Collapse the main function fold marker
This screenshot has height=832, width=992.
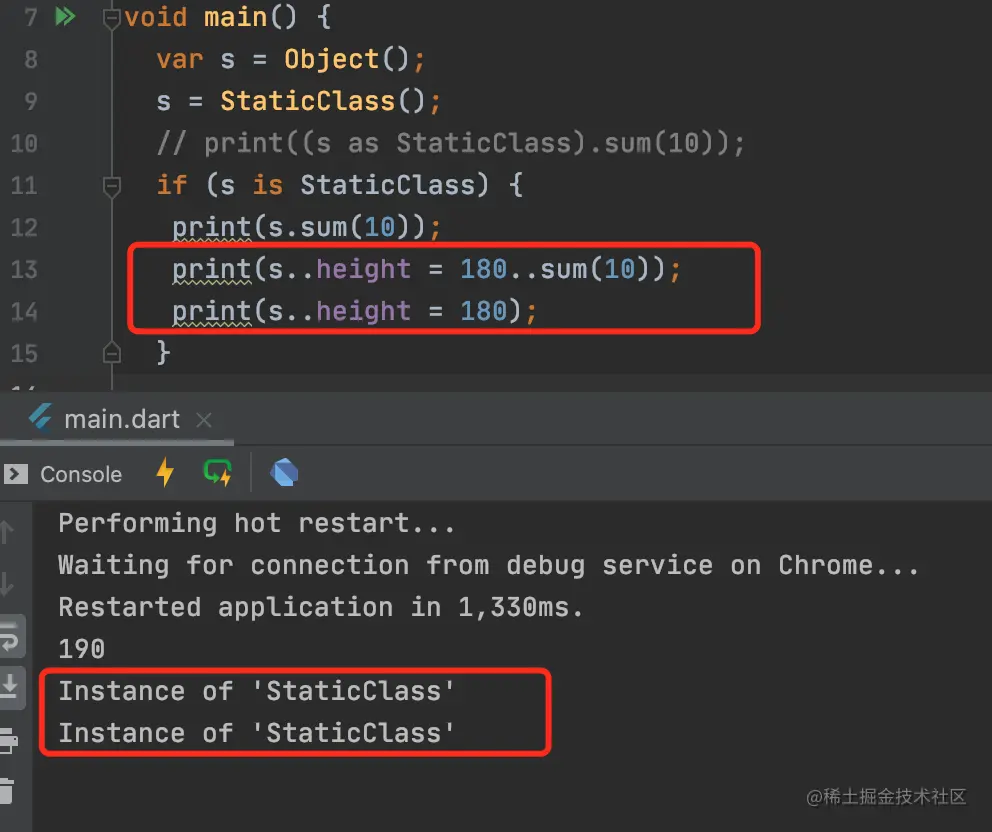[x=111, y=18]
